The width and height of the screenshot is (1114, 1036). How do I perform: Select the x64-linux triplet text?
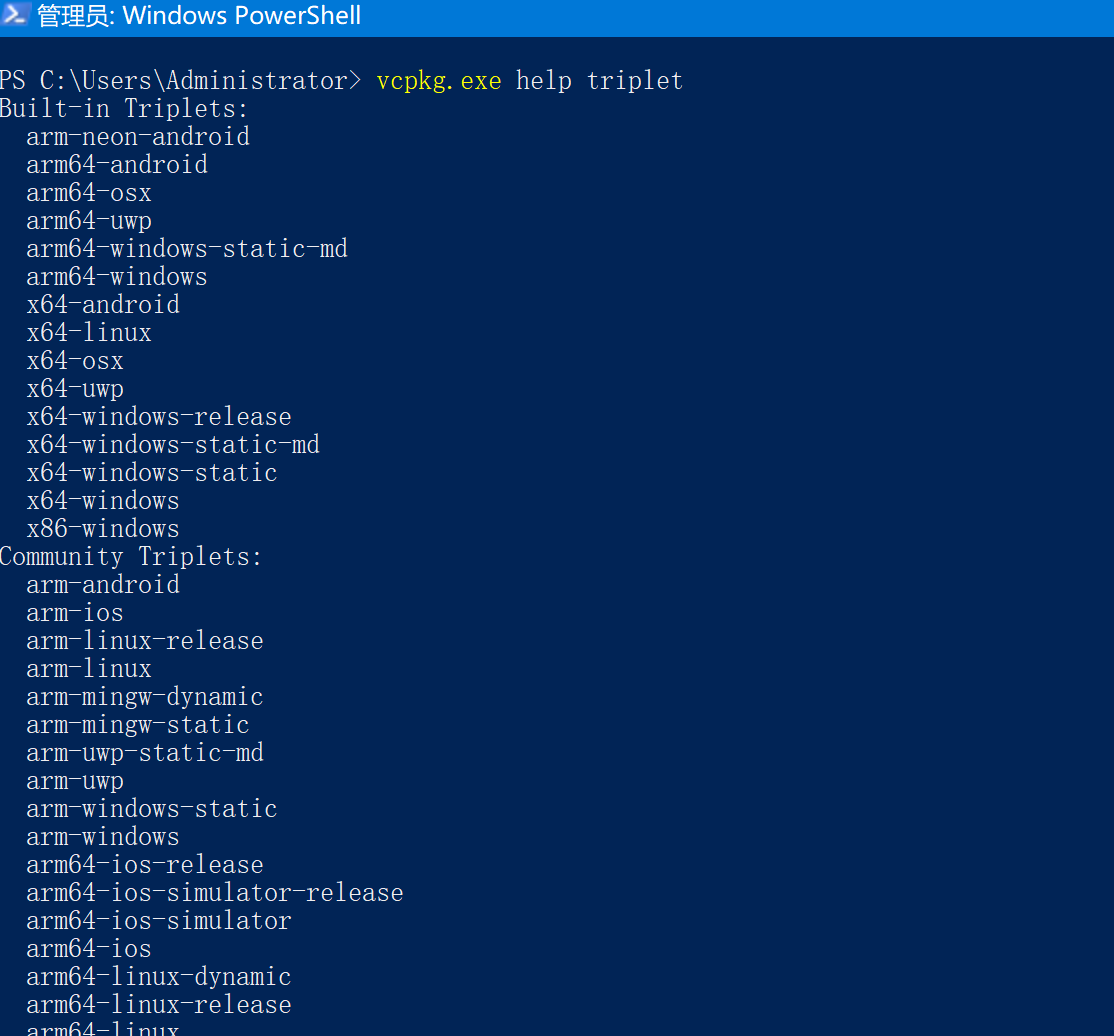point(89,332)
